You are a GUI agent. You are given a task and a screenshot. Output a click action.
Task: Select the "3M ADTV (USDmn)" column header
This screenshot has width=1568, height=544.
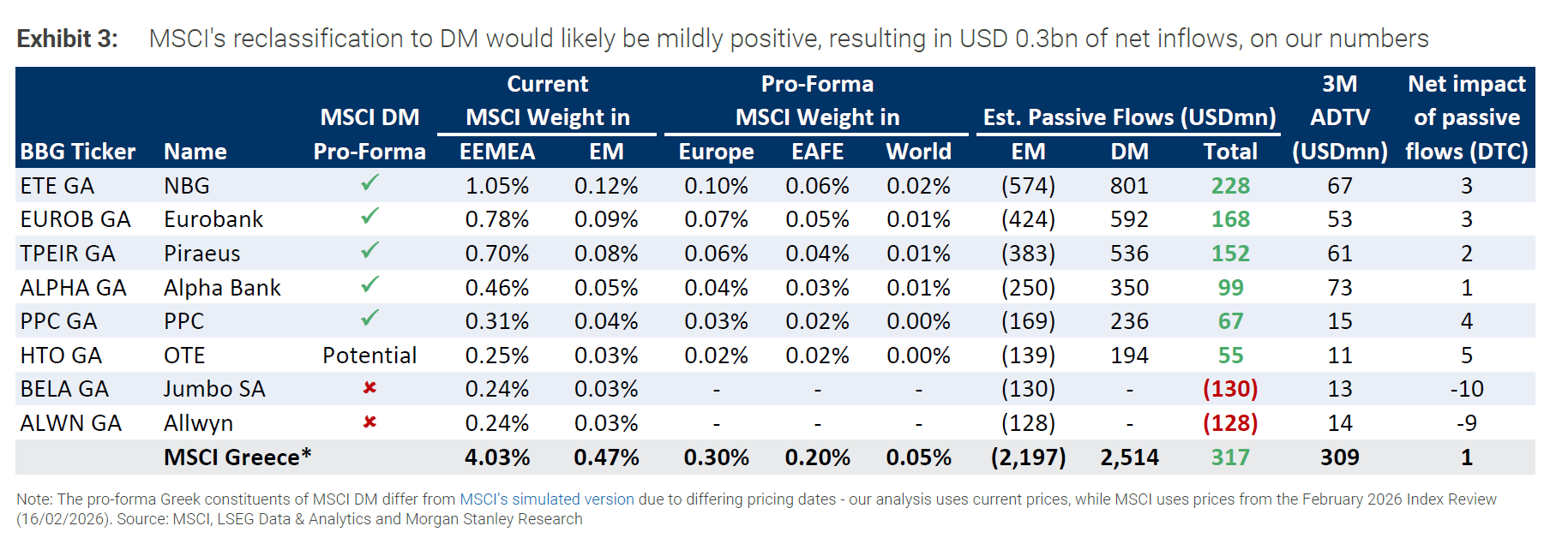point(1339,117)
